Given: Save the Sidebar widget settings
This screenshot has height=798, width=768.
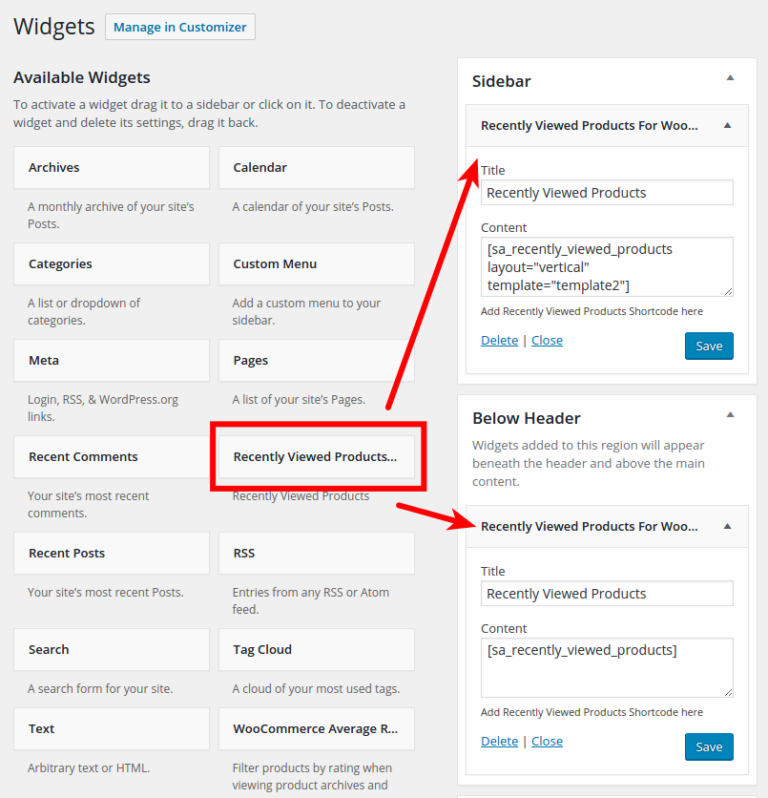Looking at the screenshot, I should (x=709, y=346).
